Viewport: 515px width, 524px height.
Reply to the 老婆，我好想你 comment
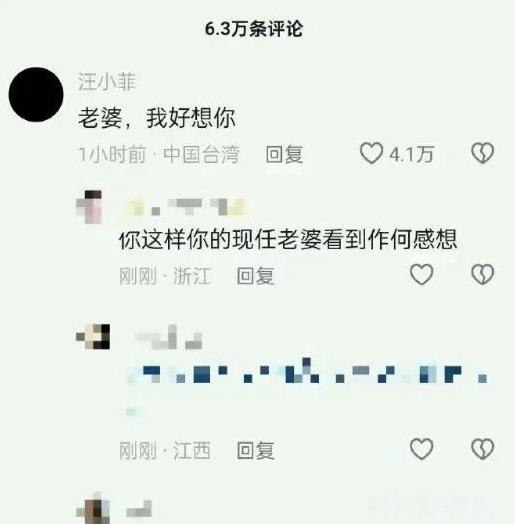point(284,154)
